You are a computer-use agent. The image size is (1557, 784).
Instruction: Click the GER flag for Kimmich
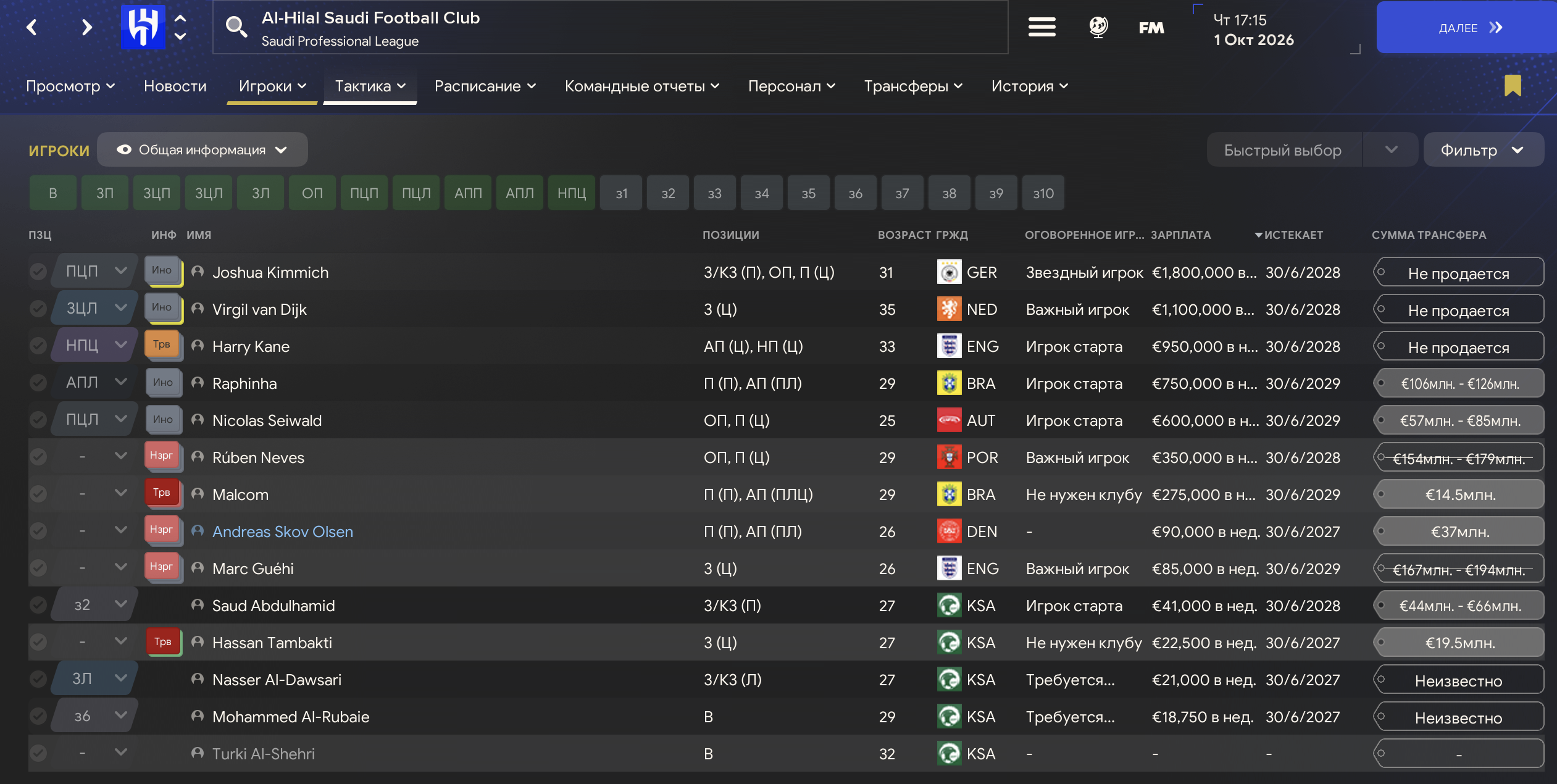pos(949,272)
